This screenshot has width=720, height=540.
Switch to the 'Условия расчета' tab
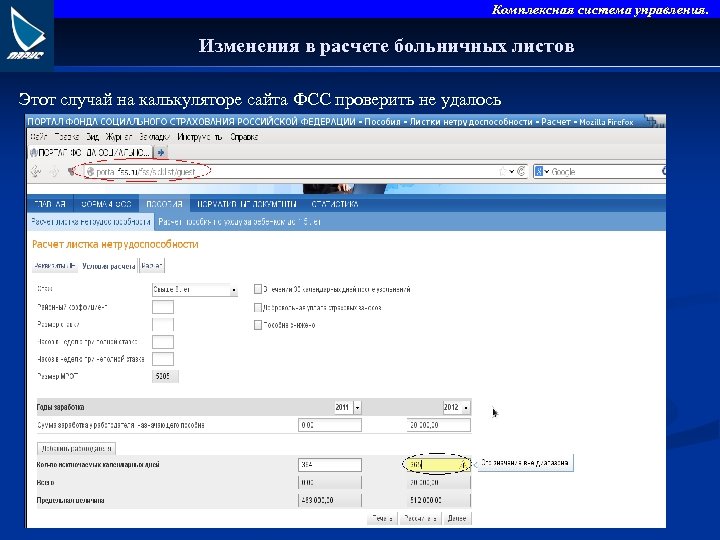[108, 266]
